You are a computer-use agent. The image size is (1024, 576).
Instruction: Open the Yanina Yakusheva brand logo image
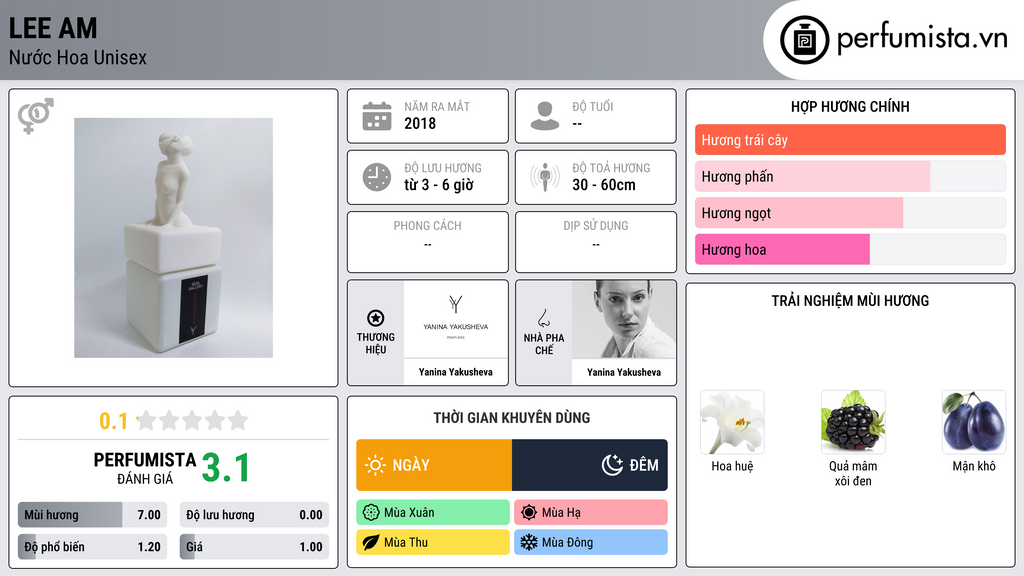pyautogui.click(x=455, y=319)
